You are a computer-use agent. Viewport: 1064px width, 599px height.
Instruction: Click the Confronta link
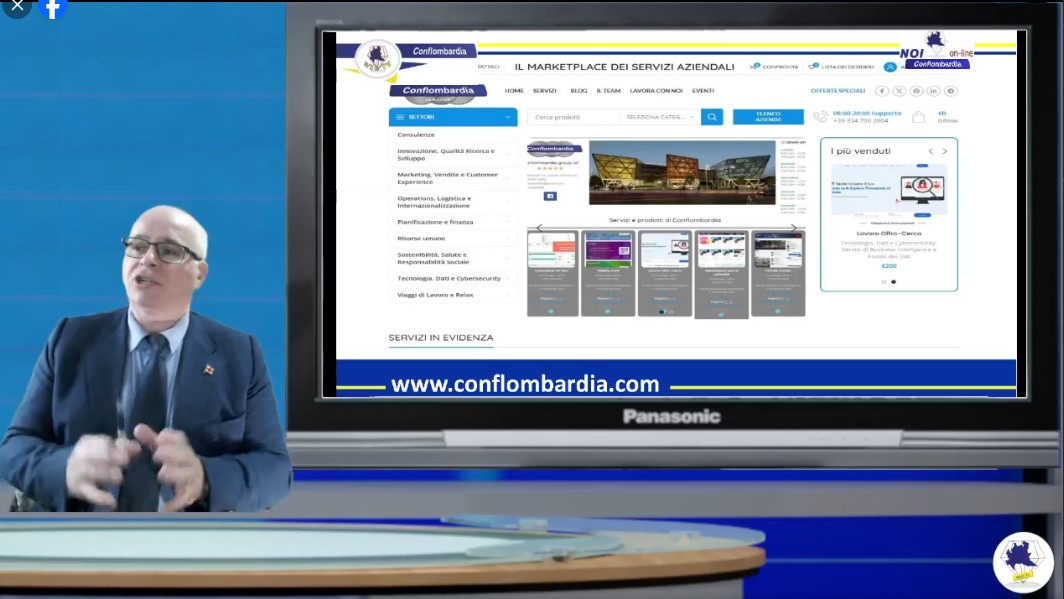point(780,66)
